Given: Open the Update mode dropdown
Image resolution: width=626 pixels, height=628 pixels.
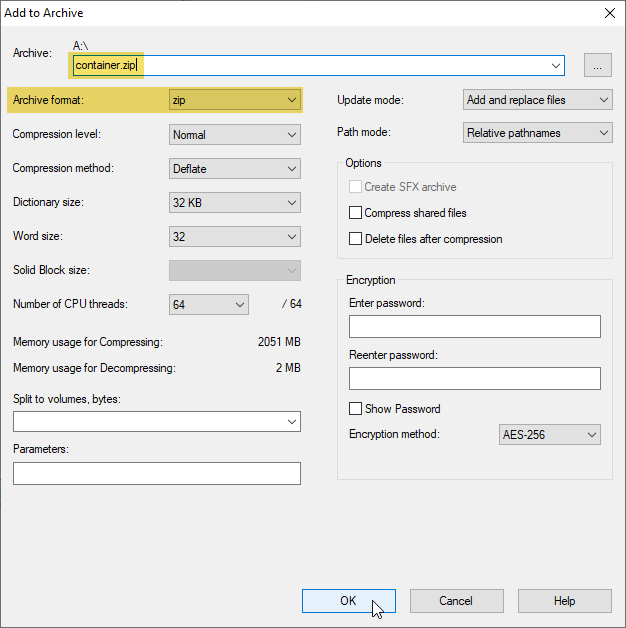Looking at the screenshot, I should [538, 100].
